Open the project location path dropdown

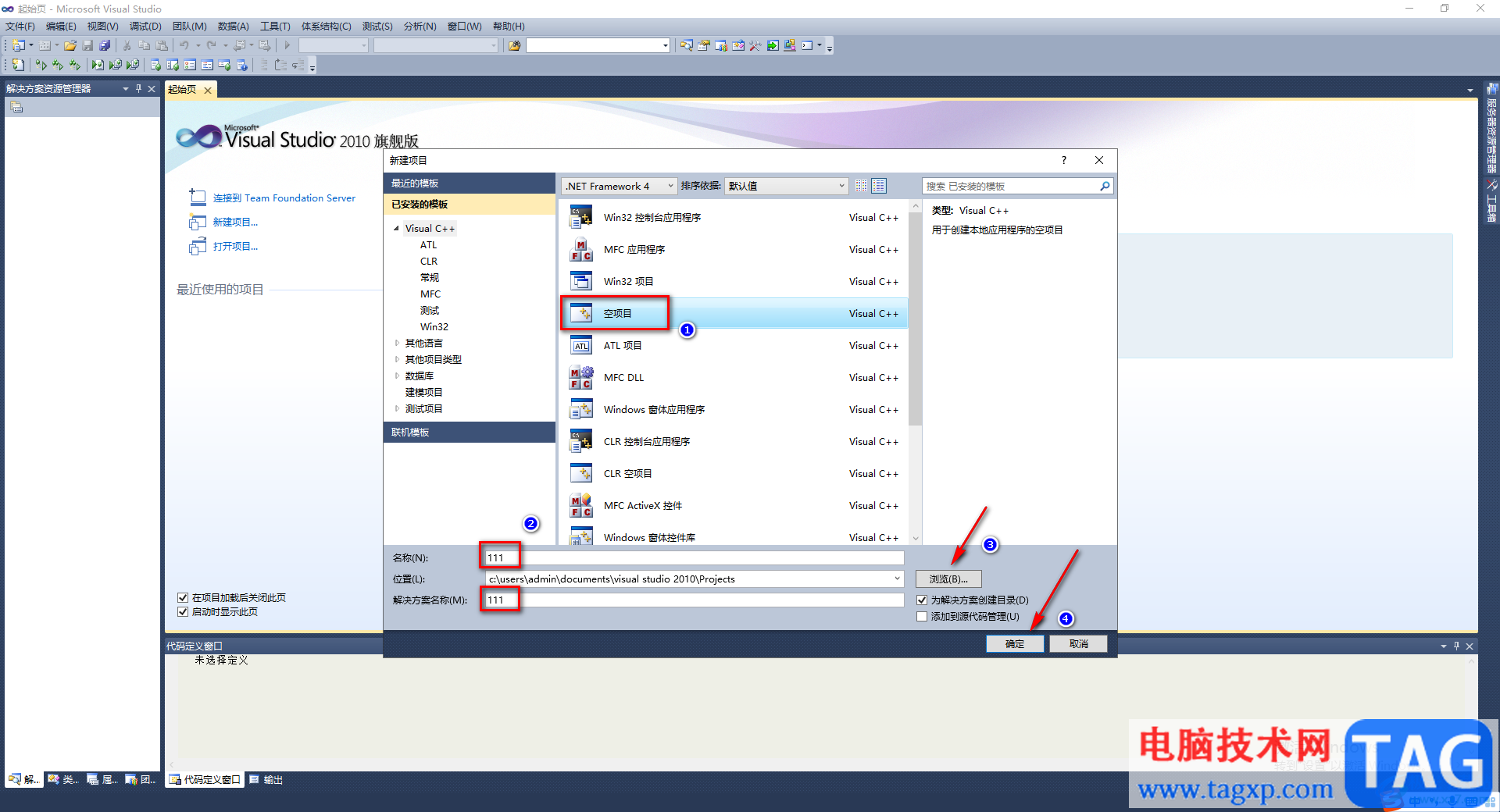coord(897,579)
